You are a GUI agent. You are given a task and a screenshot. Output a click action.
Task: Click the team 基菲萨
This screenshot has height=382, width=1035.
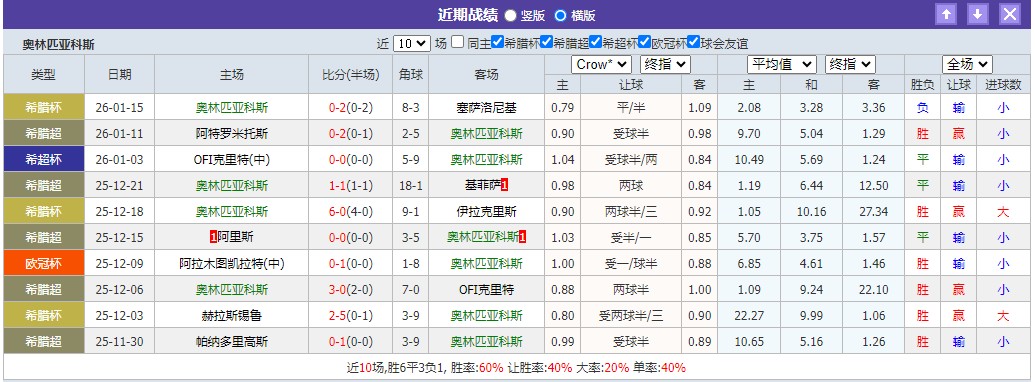[x=483, y=185]
